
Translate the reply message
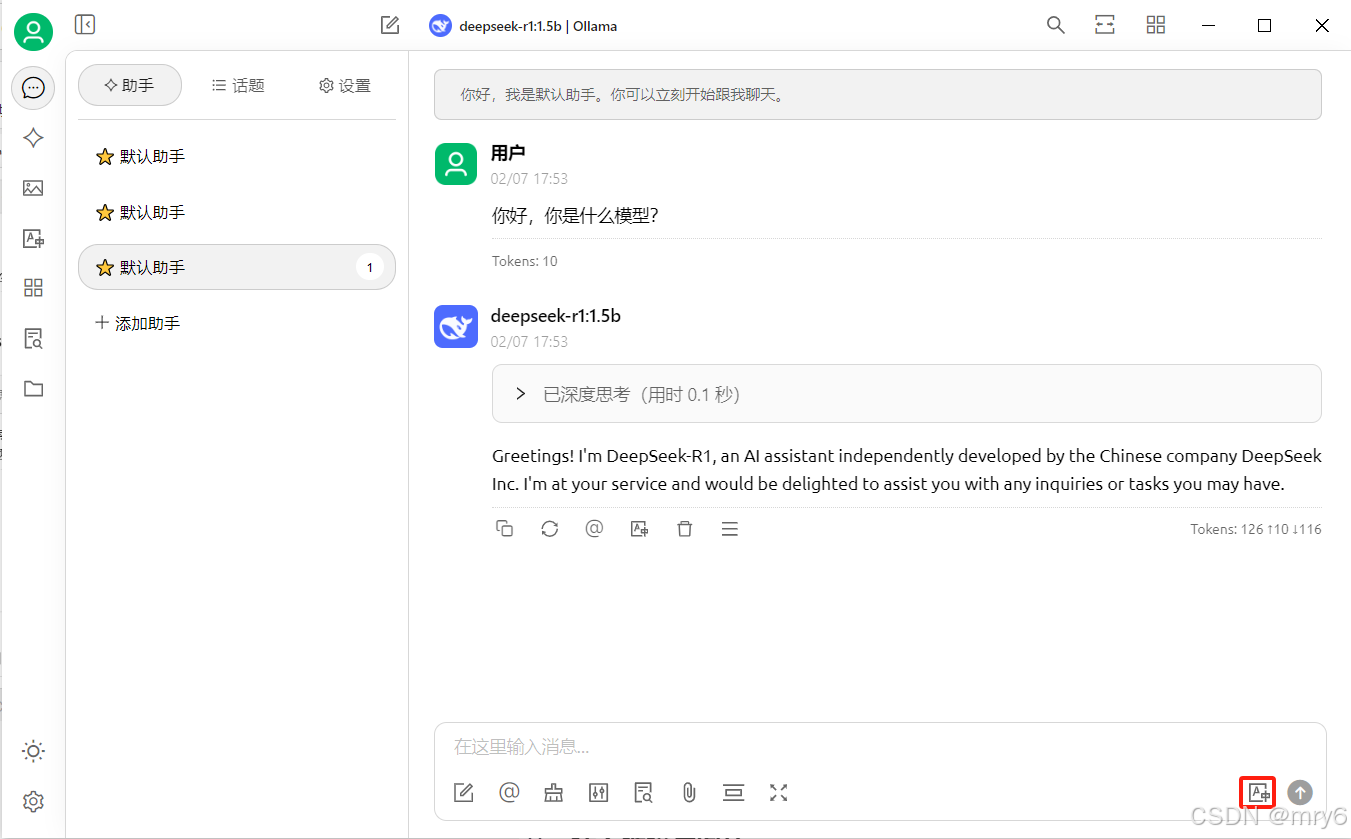tap(640, 529)
